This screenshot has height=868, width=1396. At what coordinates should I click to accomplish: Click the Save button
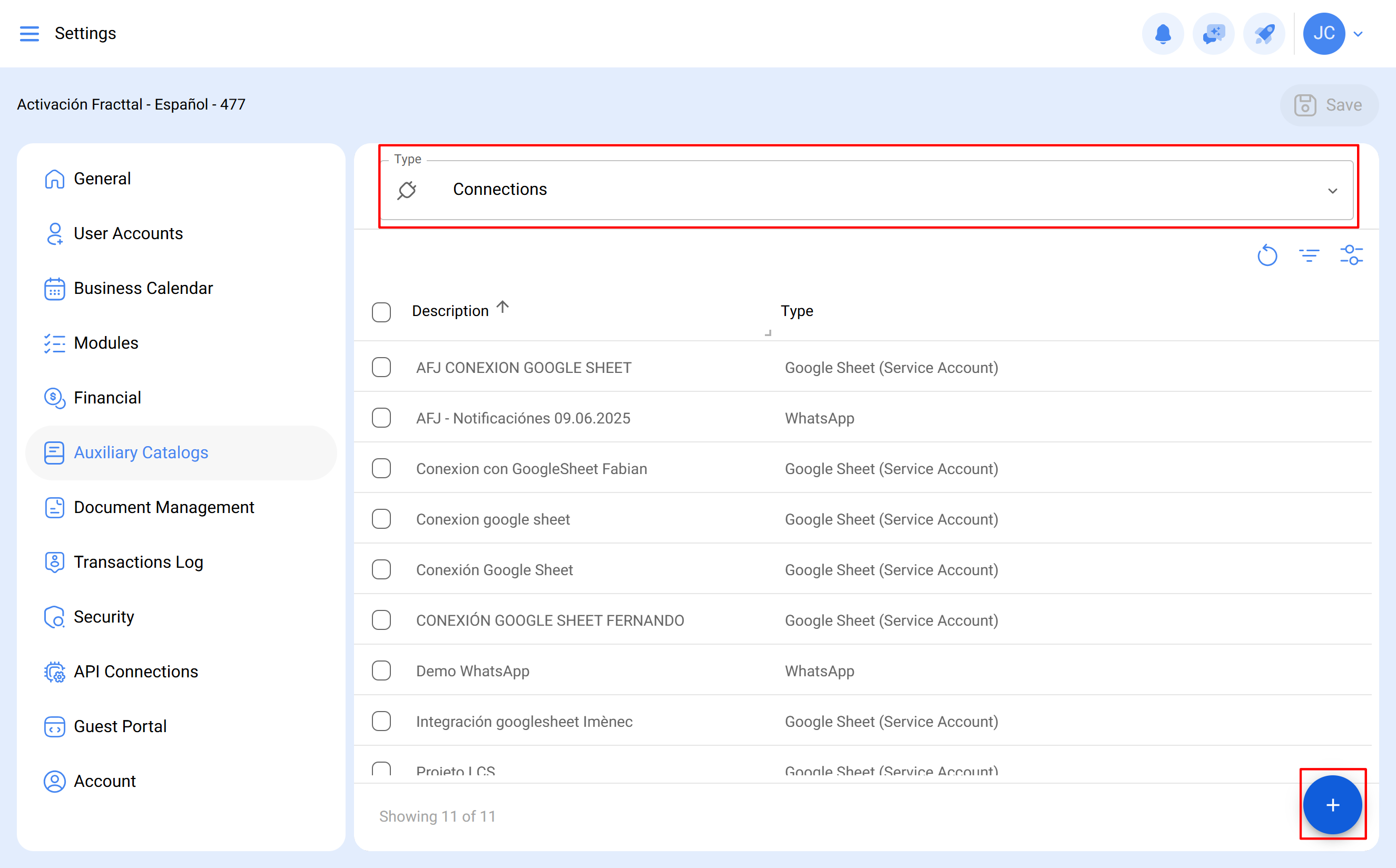(1330, 104)
